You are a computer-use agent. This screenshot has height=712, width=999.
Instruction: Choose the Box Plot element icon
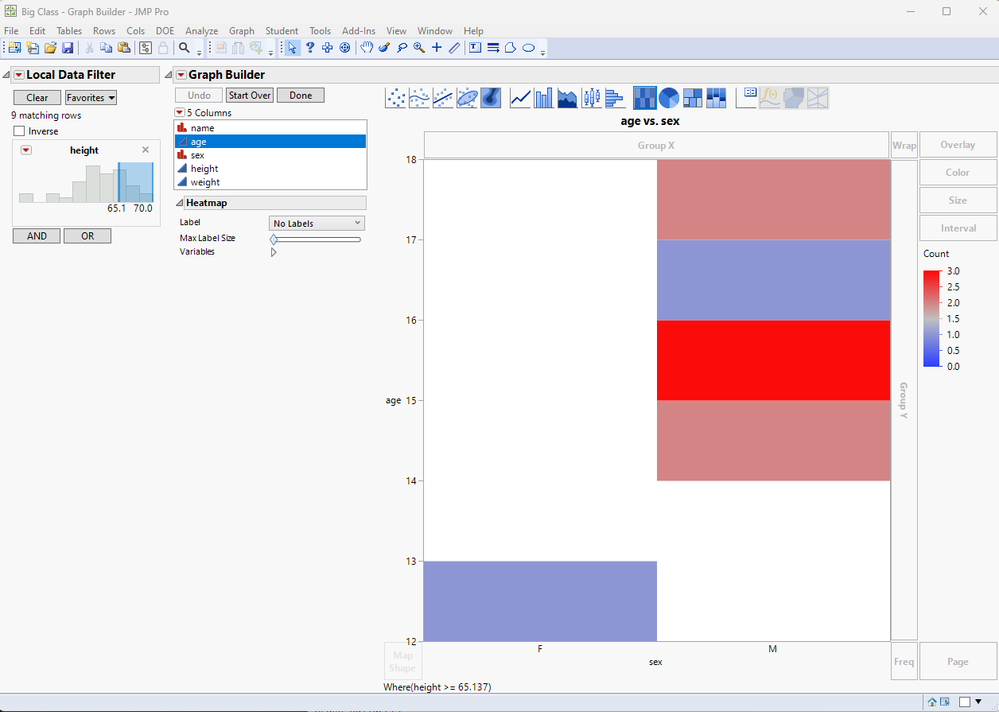tap(591, 98)
